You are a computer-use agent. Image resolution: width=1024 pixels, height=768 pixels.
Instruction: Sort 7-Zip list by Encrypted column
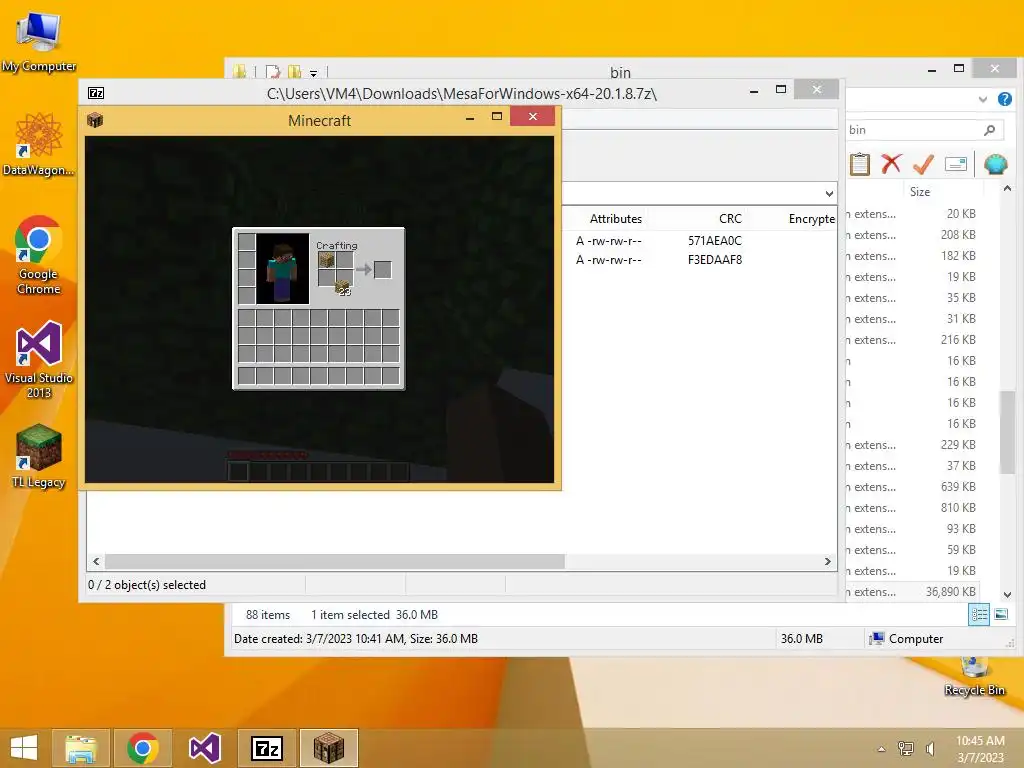tap(811, 219)
